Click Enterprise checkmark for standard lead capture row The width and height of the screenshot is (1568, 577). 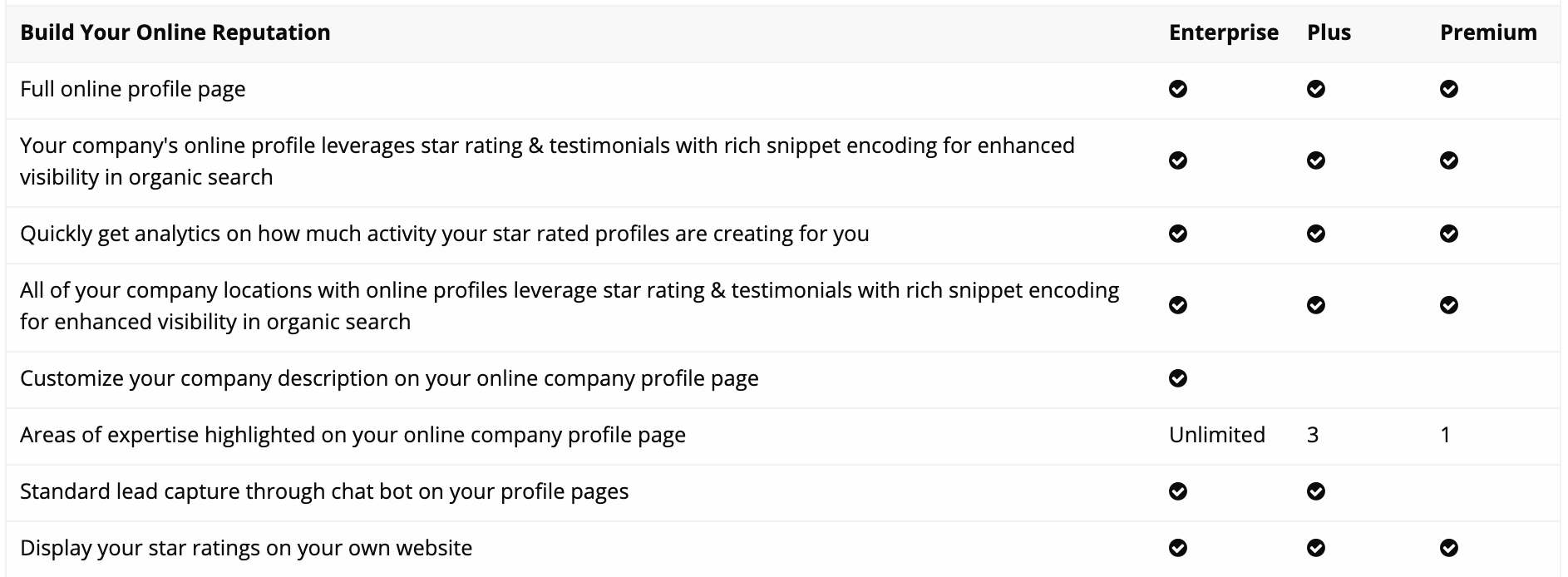click(x=1178, y=491)
